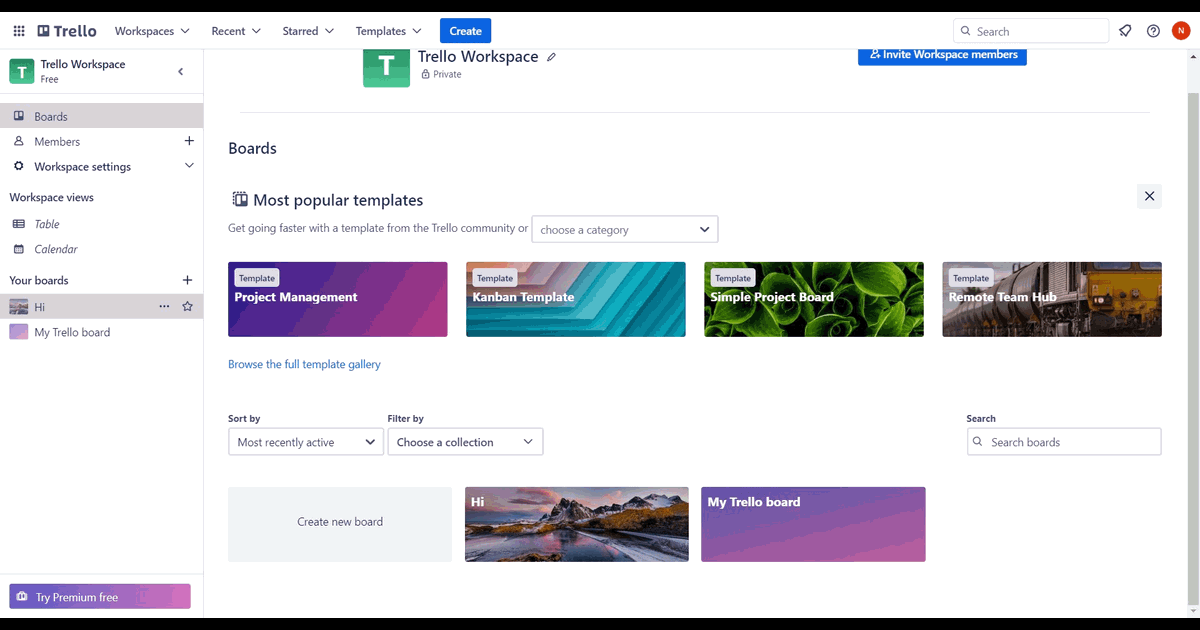Close the Most popular templates section
The width and height of the screenshot is (1200, 630).
(1149, 196)
